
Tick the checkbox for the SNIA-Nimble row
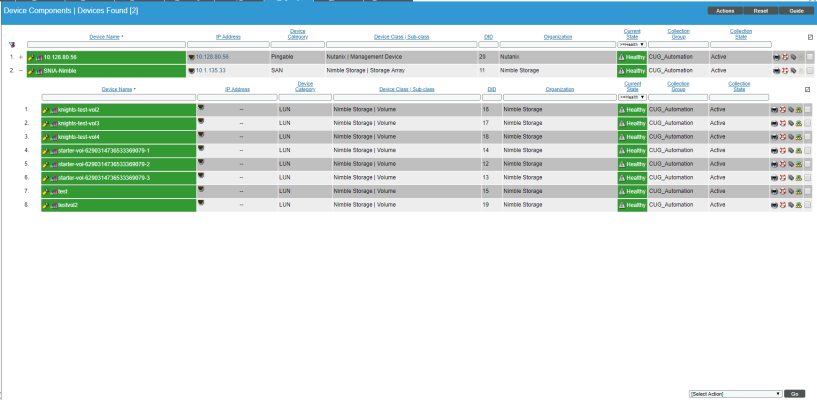810,71
